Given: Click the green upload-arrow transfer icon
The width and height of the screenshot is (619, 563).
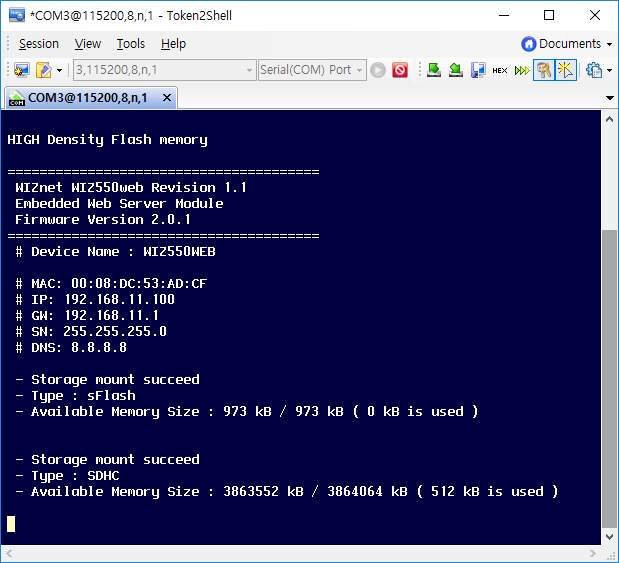Looking at the screenshot, I should click(456, 70).
